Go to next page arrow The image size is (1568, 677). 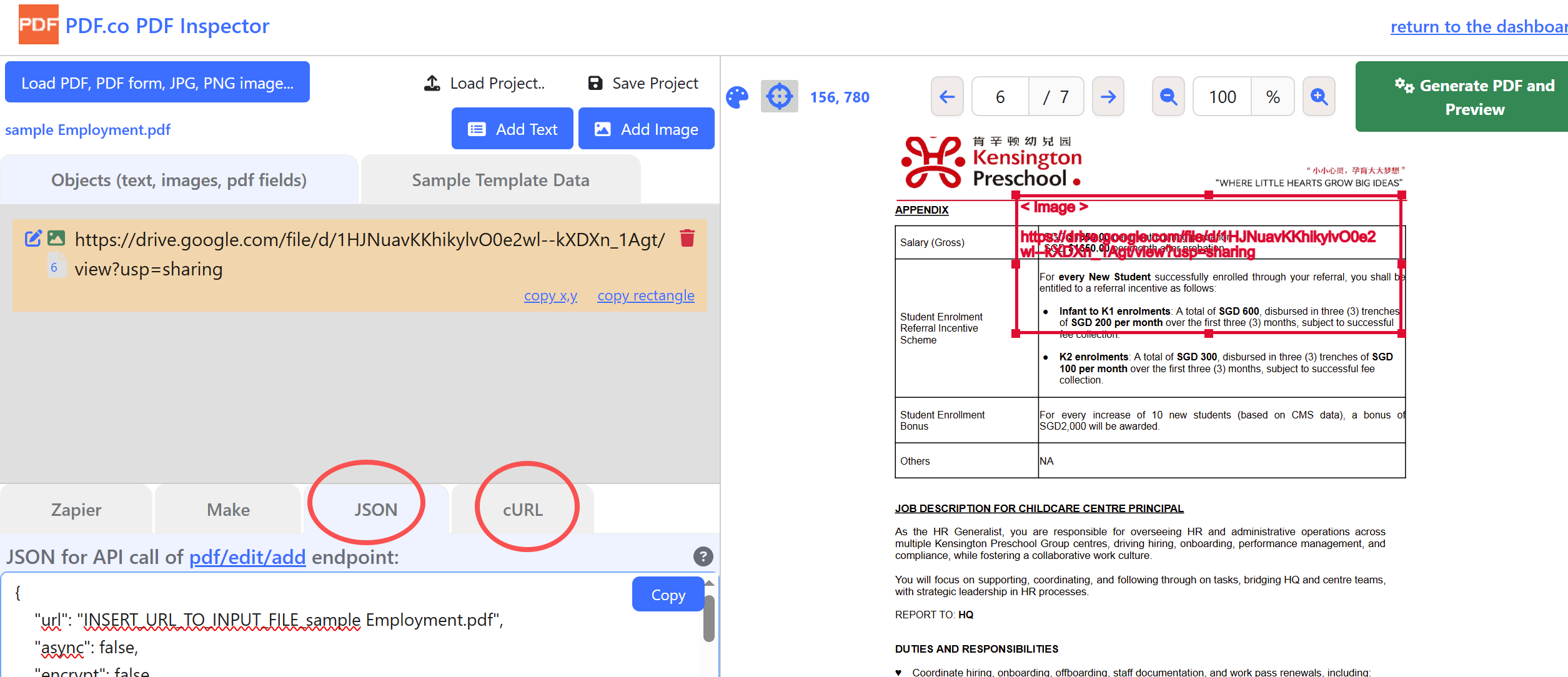coord(1108,97)
